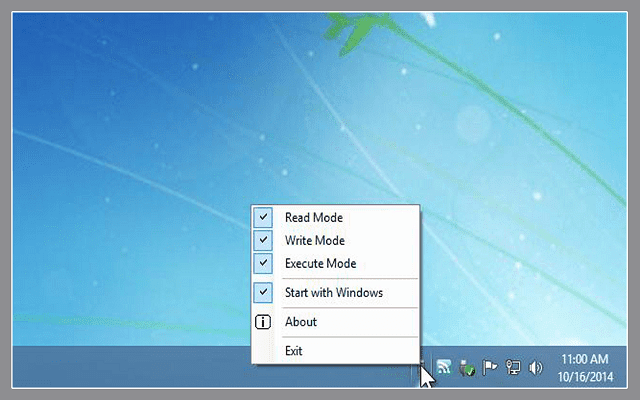Click the Write Mode menu label

(315, 240)
